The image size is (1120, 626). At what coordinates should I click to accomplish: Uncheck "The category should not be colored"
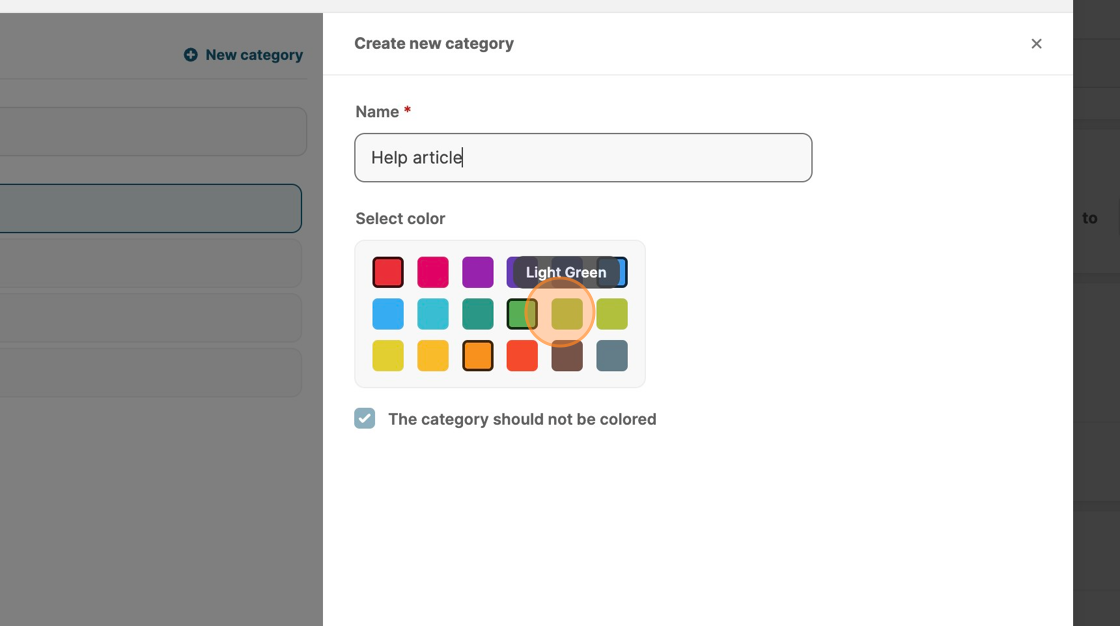click(365, 419)
